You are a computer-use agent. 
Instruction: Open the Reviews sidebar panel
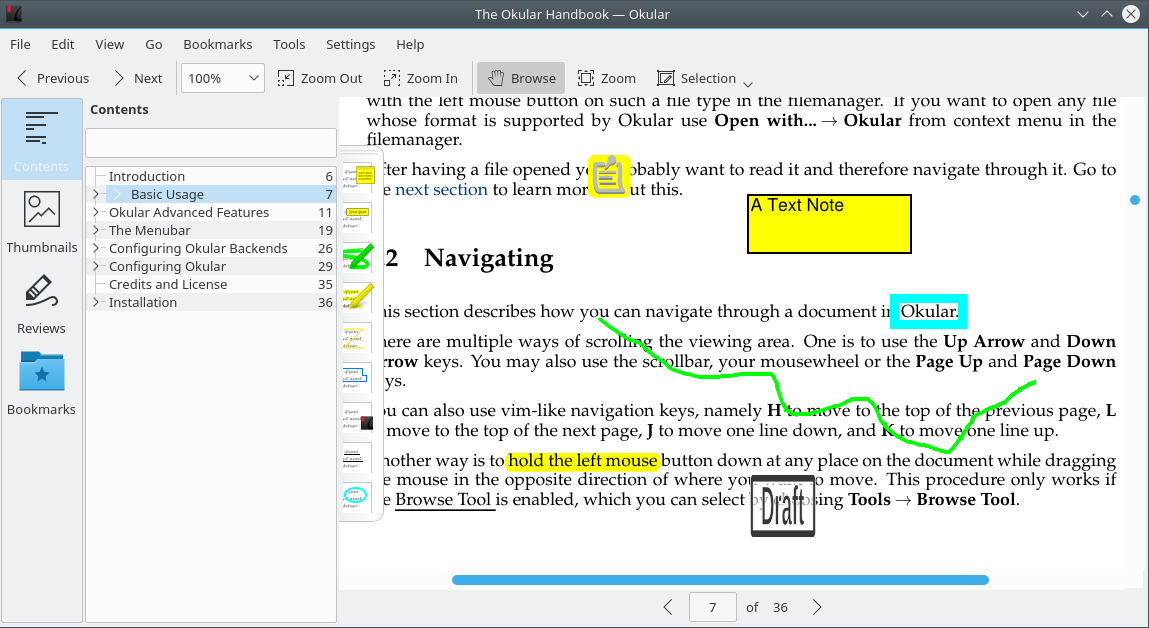[x=42, y=303]
